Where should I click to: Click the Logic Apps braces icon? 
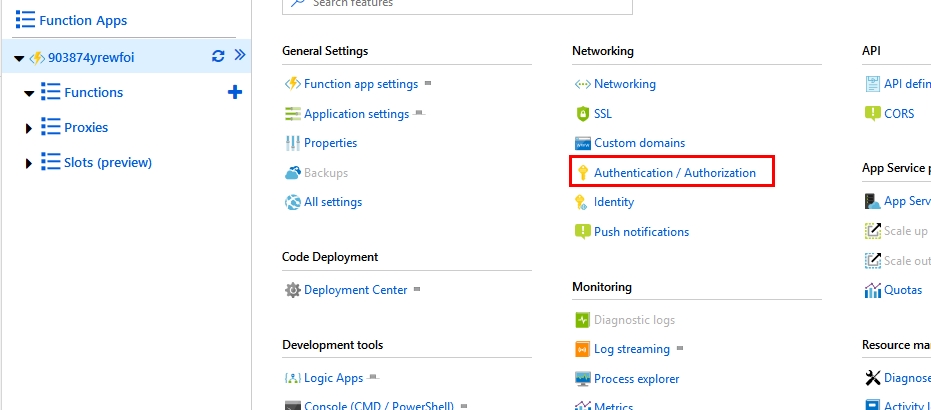pyautogui.click(x=293, y=378)
